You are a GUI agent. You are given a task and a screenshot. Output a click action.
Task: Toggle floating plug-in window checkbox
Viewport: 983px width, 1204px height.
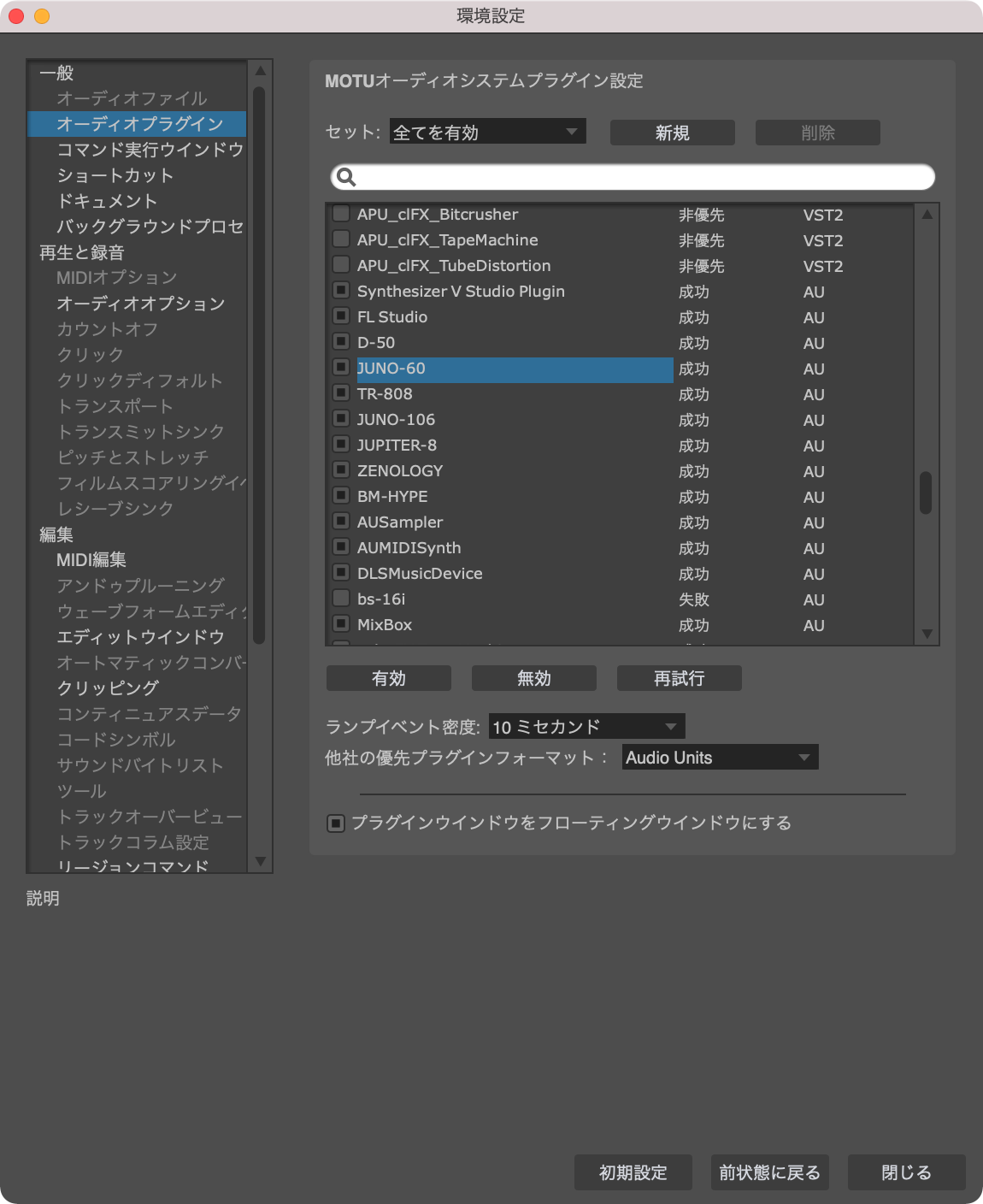click(x=336, y=823)
